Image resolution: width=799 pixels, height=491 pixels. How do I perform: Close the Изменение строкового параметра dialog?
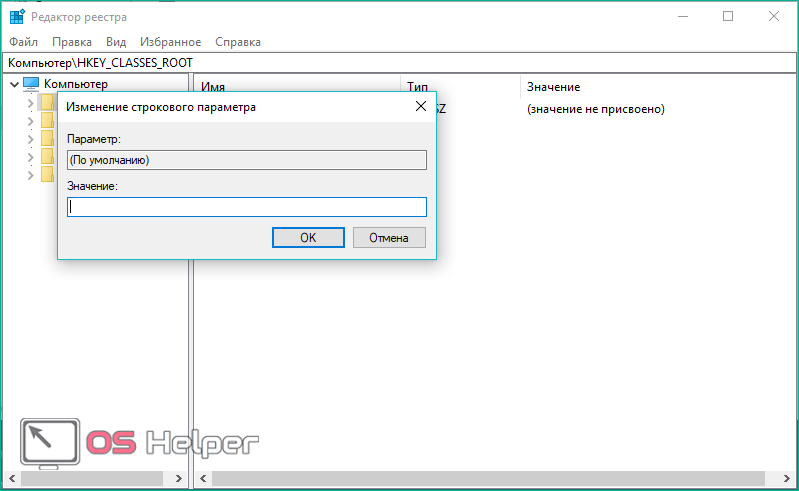point(421,106)
